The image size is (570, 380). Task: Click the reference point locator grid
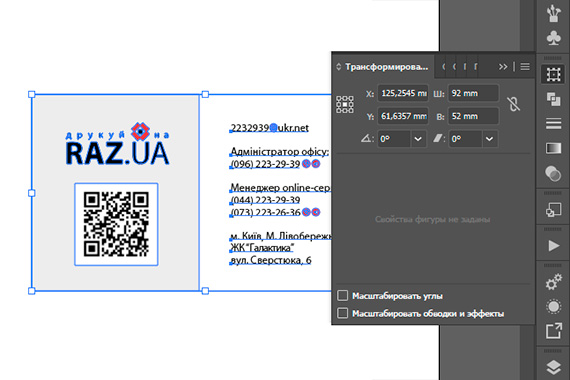coord(345,105)
